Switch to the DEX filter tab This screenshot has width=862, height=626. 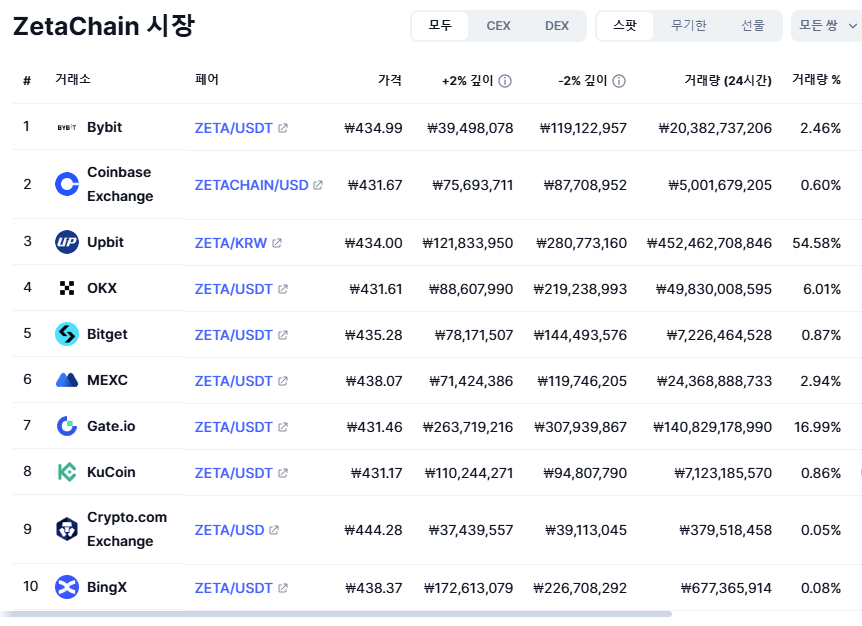(x=556, y=26)
